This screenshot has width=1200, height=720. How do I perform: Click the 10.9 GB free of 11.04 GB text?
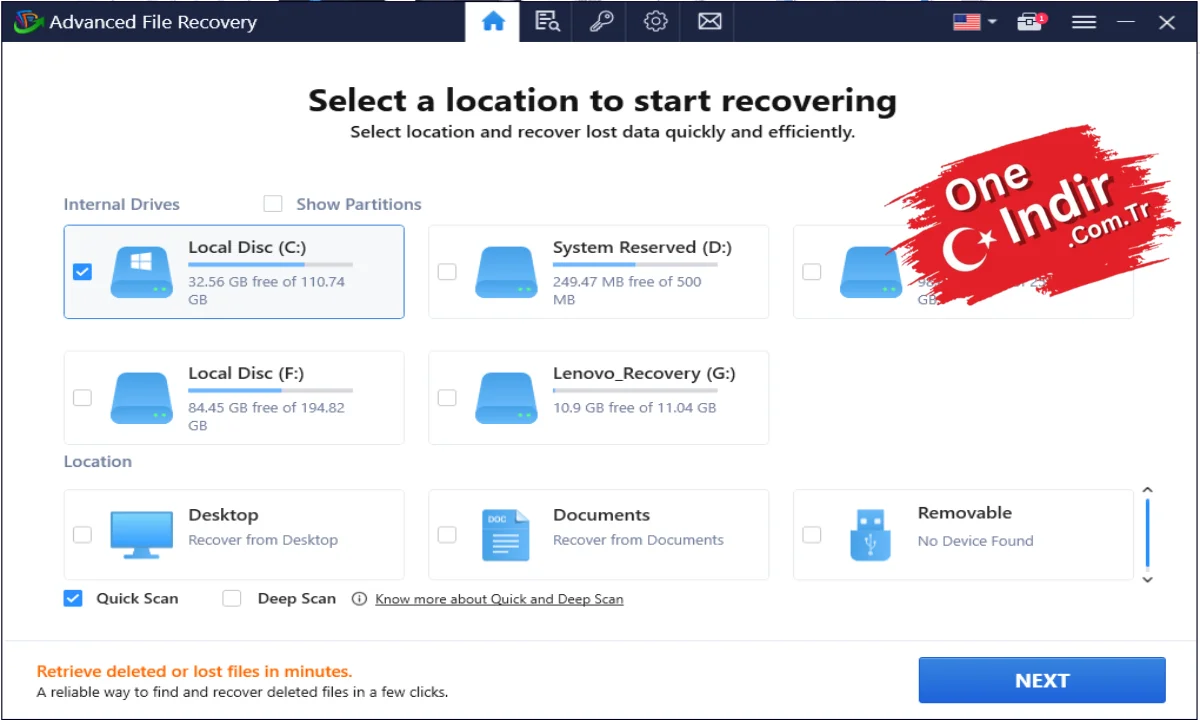634,407
